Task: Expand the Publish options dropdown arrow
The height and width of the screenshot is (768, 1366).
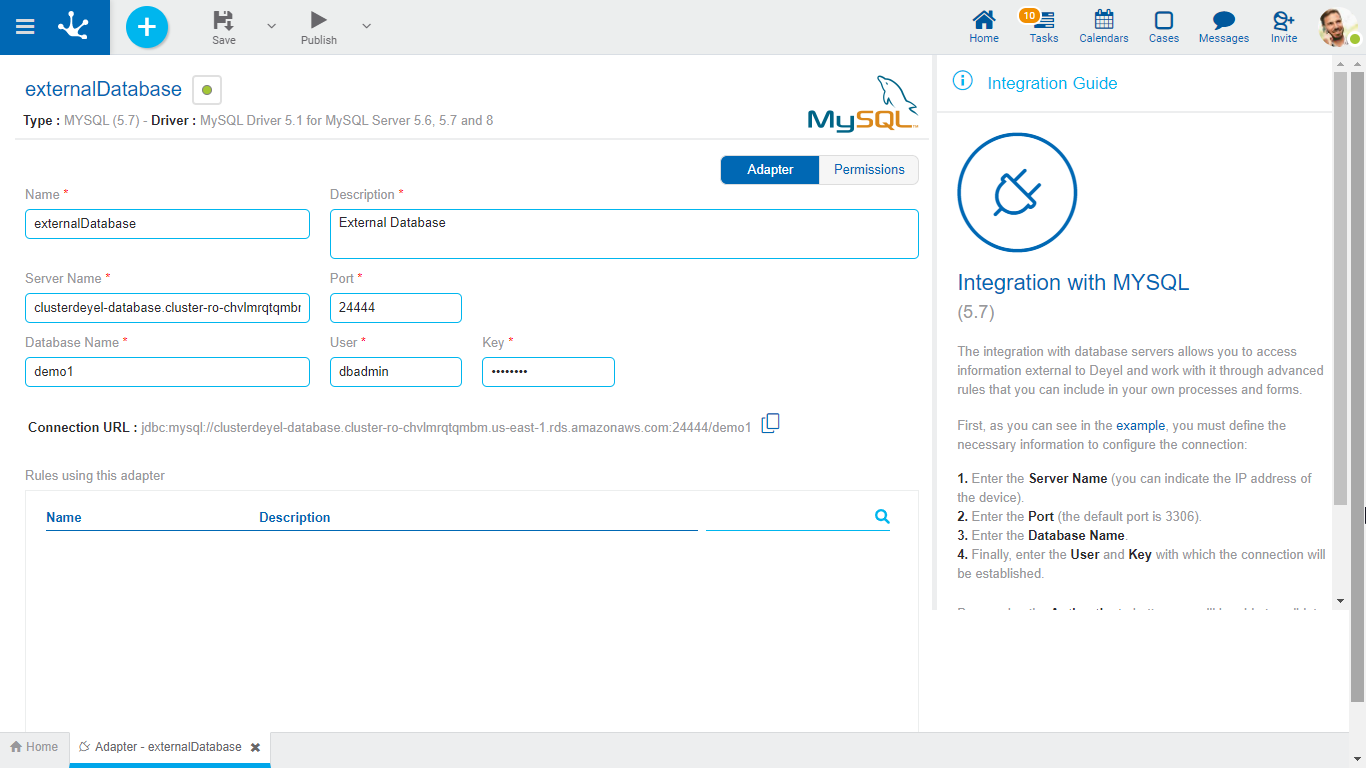Action: click(366, 26)
